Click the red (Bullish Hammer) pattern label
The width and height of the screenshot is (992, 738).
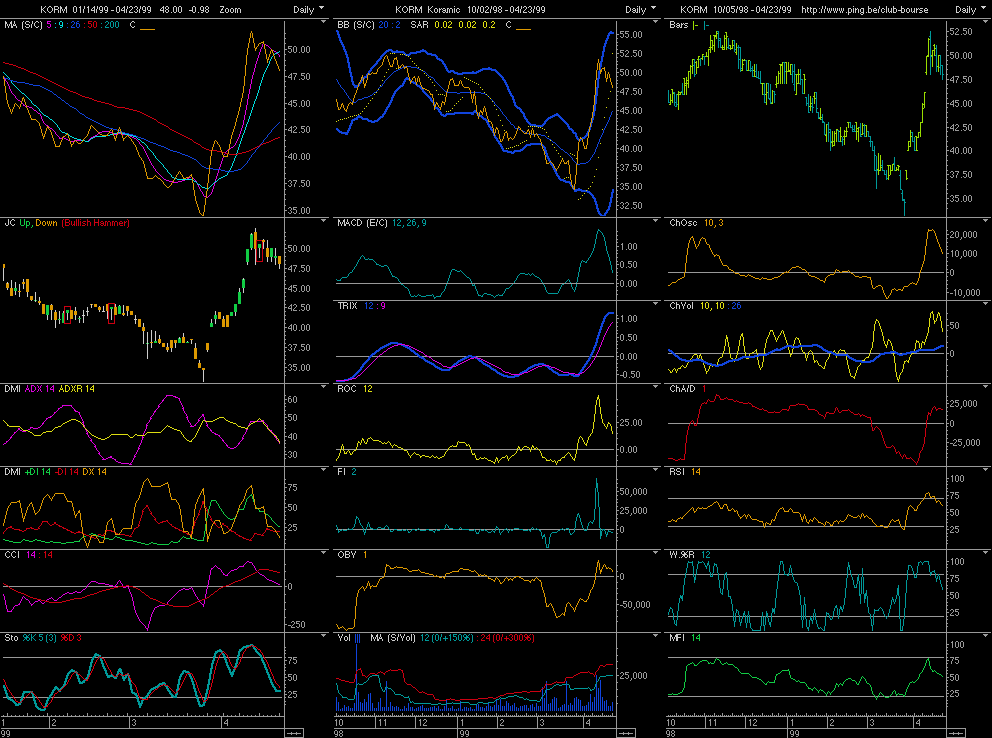[x=96, y=223]
